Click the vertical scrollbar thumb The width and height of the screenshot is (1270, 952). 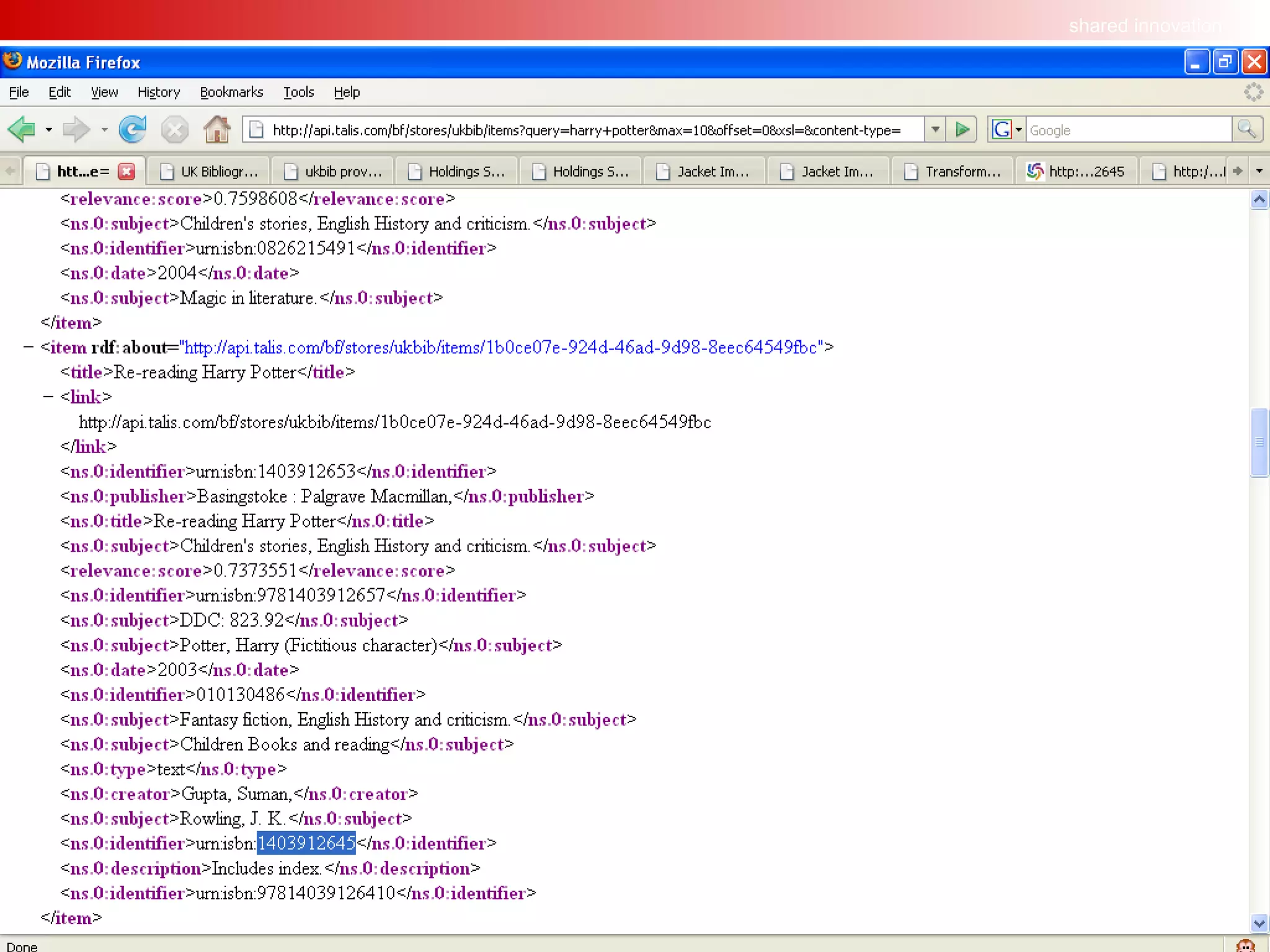coord(1259,442)
